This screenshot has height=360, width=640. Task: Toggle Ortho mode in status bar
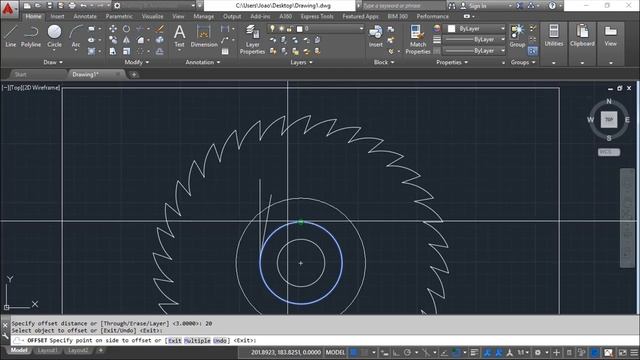[396, 352]
